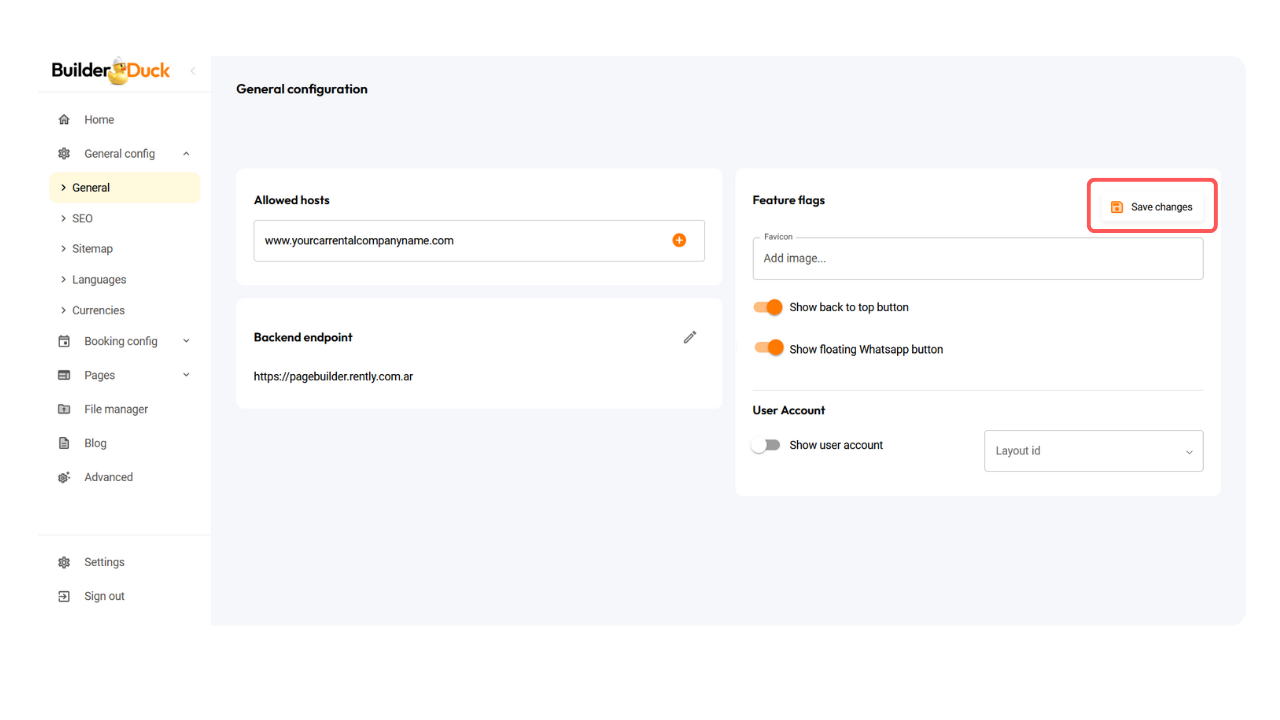Open the Layout id dropdown

(1093, 451)
